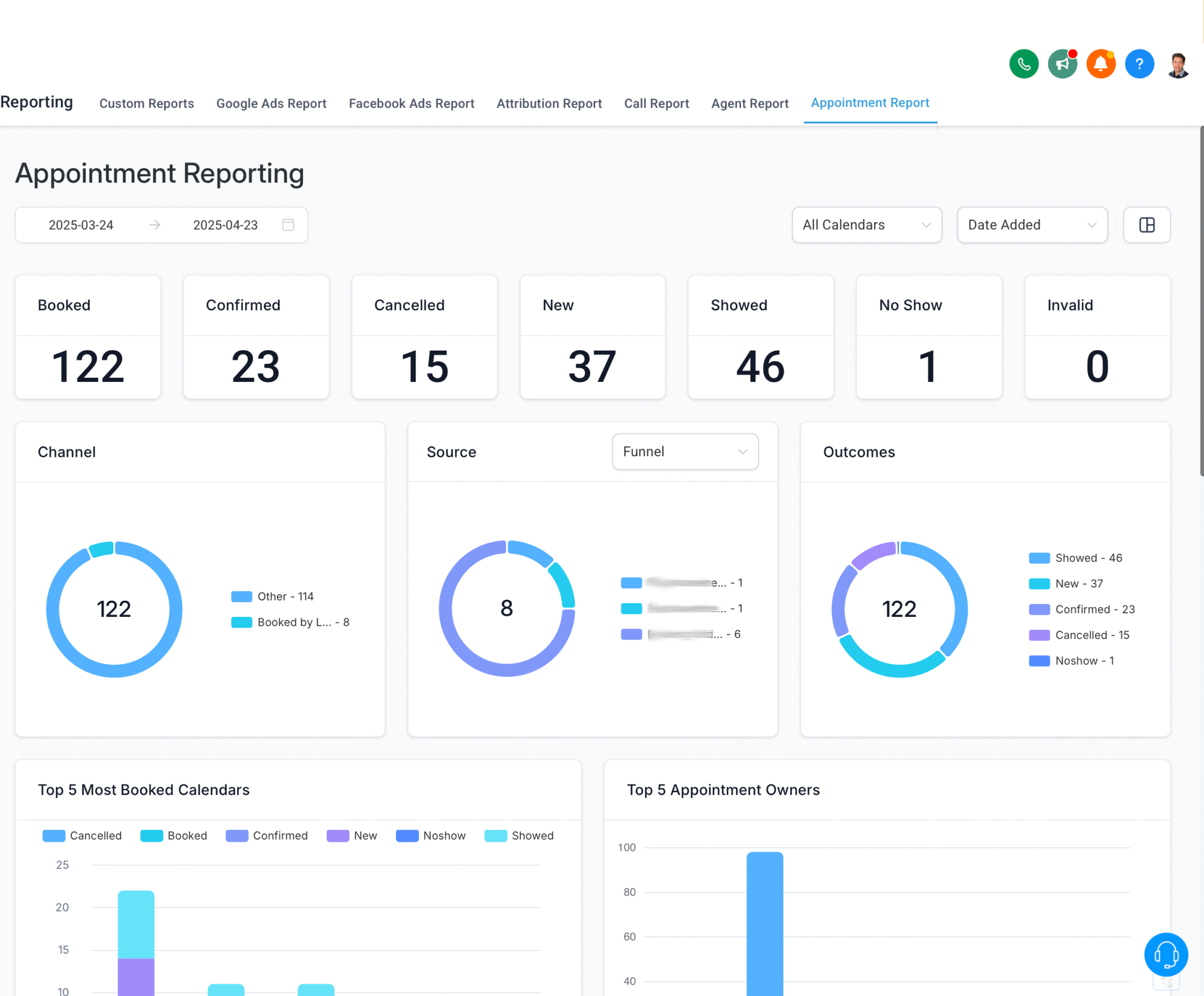Open the orange bell notifications icon
1204x996 pixels.
coord(1101,64)
